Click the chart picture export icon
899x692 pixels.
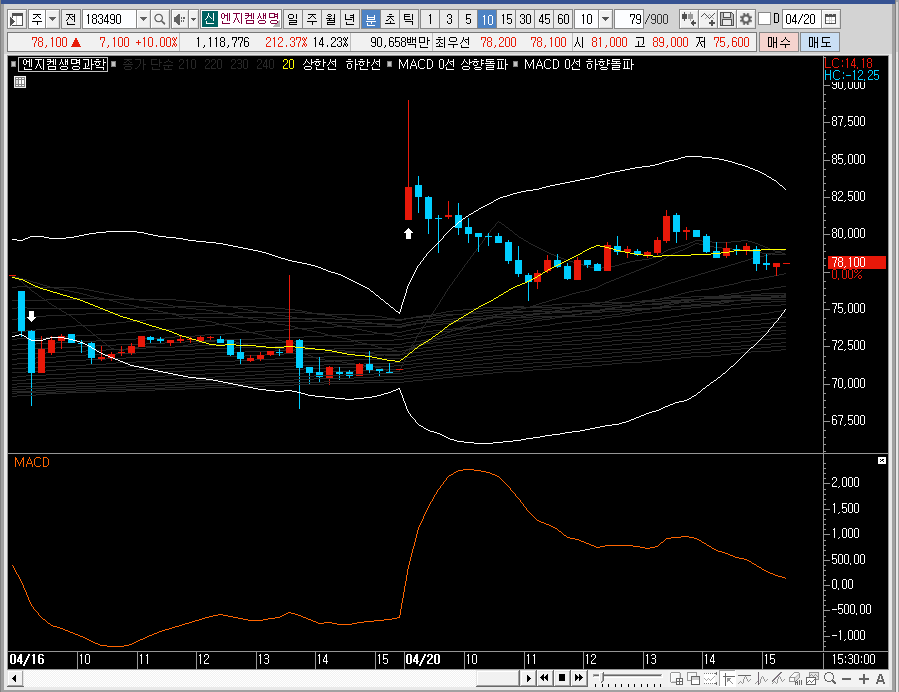pyautogui.click(x=812, y=679)
